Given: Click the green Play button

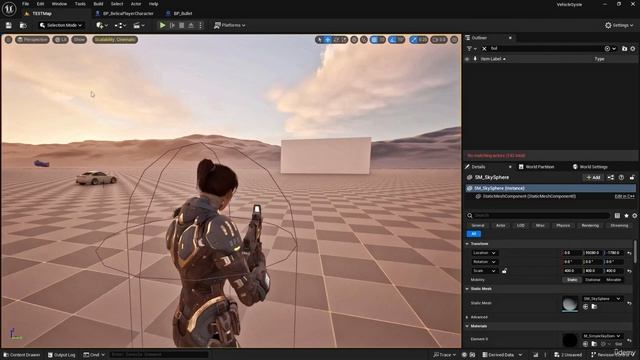Looking at the screenshot, I should point(162,25).
